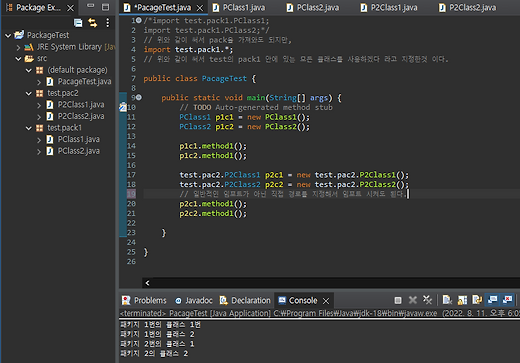Click task marker at line 10
Viewport: 520px width, 363px height.
coord(123,107)
